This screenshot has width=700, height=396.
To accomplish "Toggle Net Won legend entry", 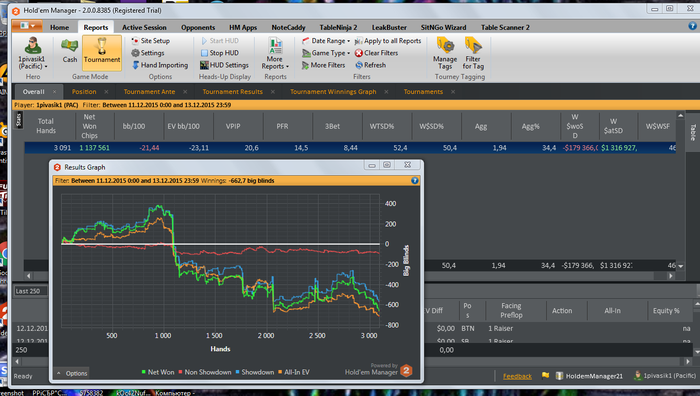I will tap(158, 372).
